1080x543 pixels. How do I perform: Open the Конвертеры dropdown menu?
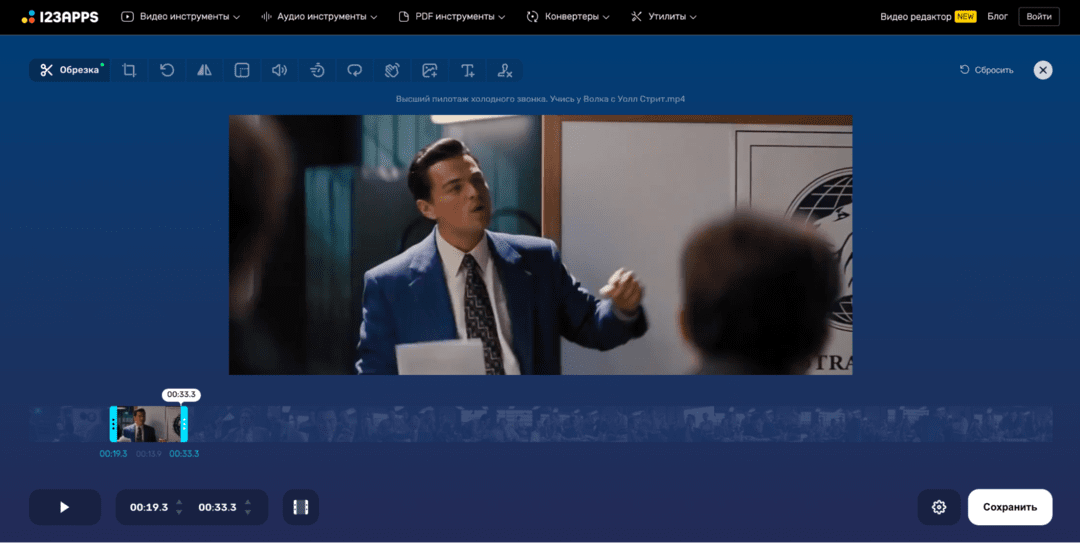tap(568, 17)
